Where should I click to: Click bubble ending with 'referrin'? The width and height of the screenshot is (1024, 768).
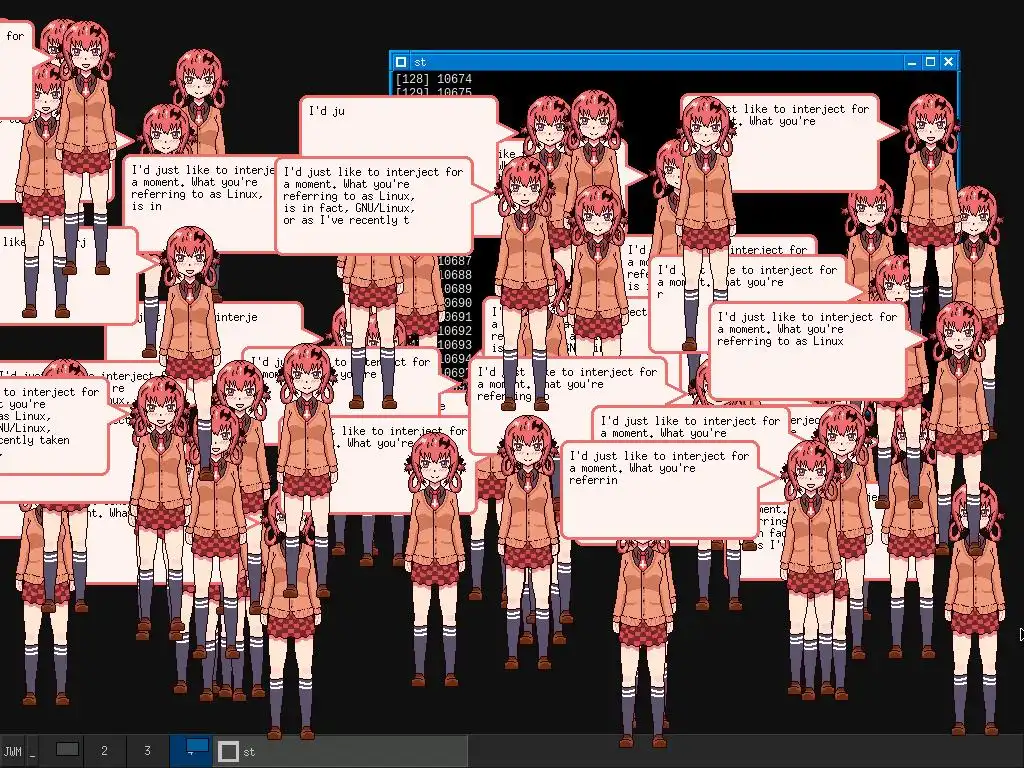click(x=660, y=490)
